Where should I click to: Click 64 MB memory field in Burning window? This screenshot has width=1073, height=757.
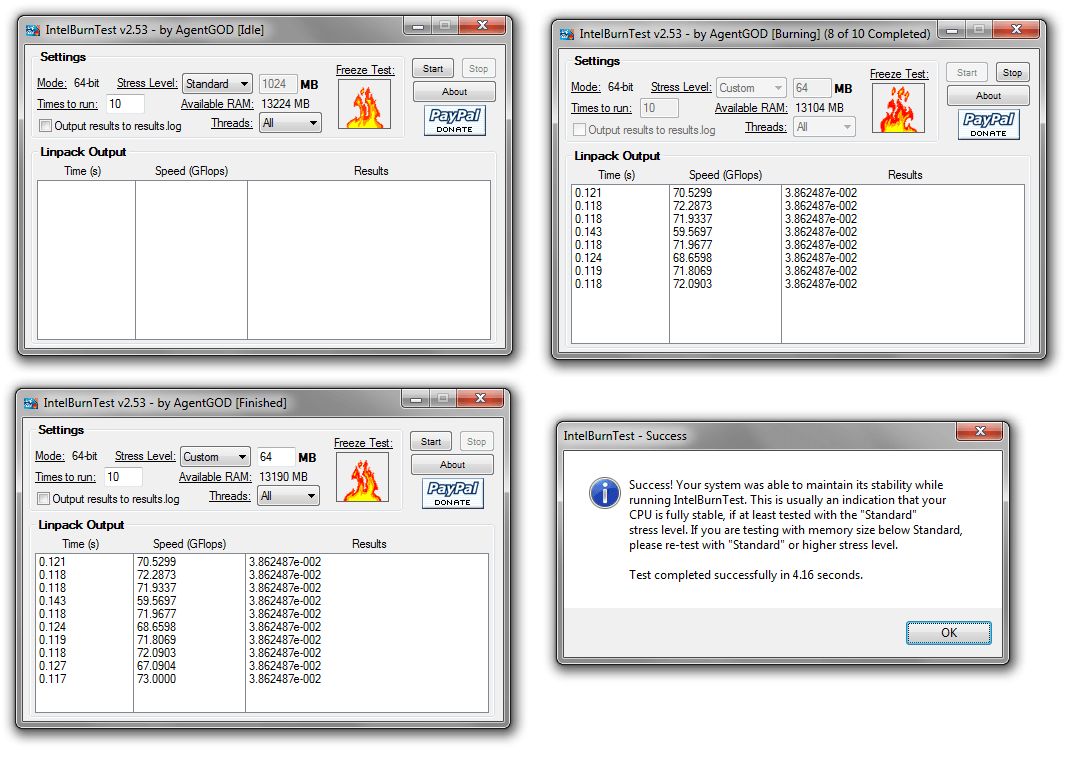pos(812,88)
